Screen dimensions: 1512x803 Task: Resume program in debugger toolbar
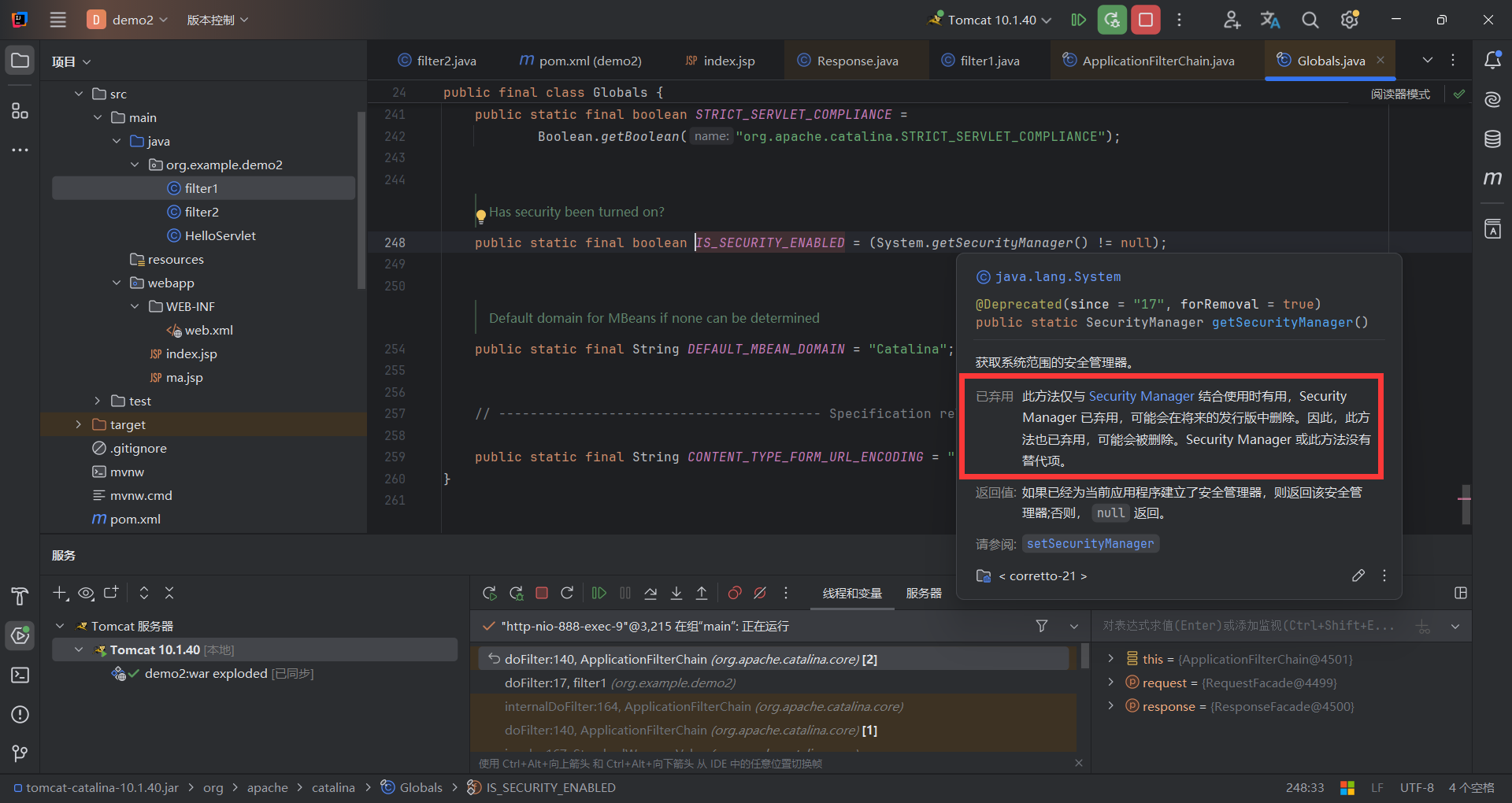point(599,593)
